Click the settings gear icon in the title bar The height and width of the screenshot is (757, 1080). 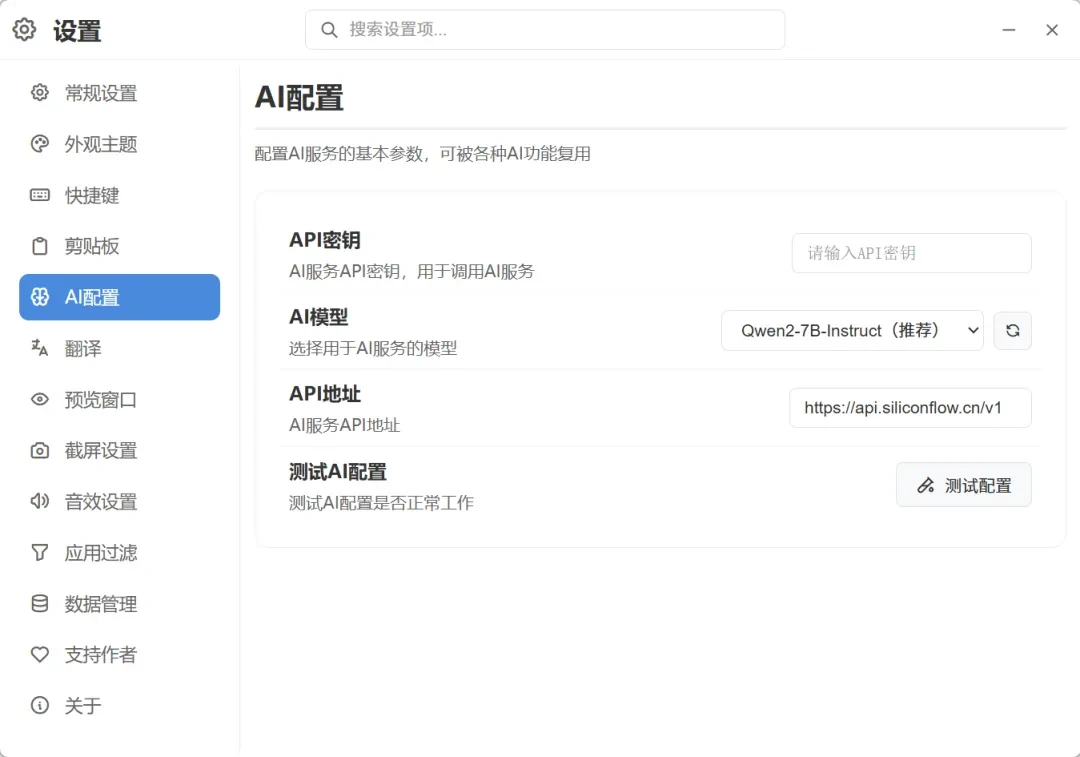24,30
